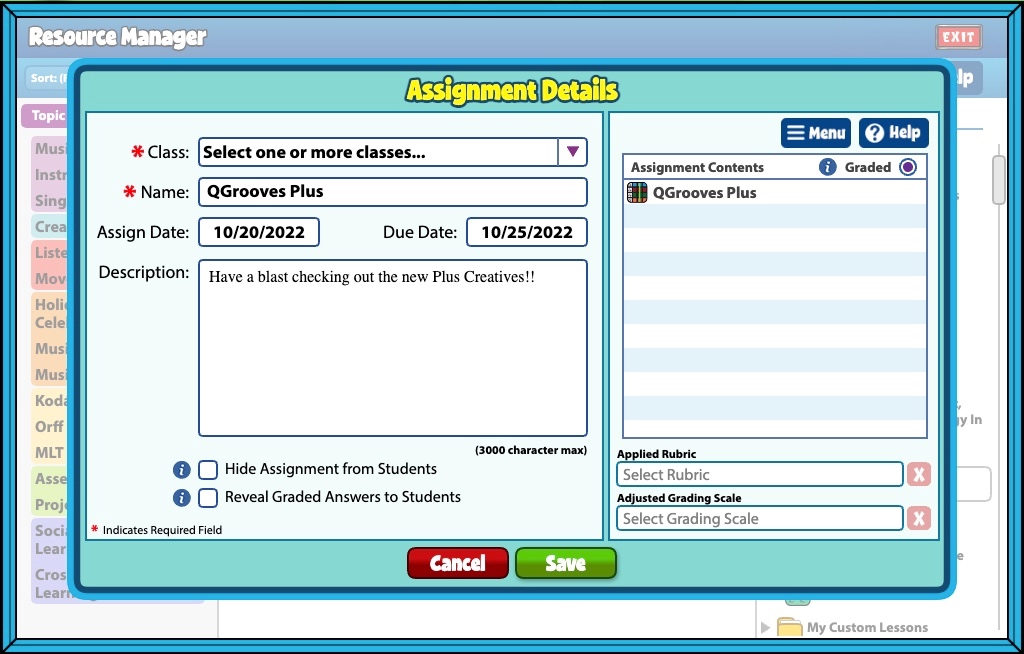Clear the applied rubric with X
Viewport: 1024px width, 654px height.
point(918,474)
